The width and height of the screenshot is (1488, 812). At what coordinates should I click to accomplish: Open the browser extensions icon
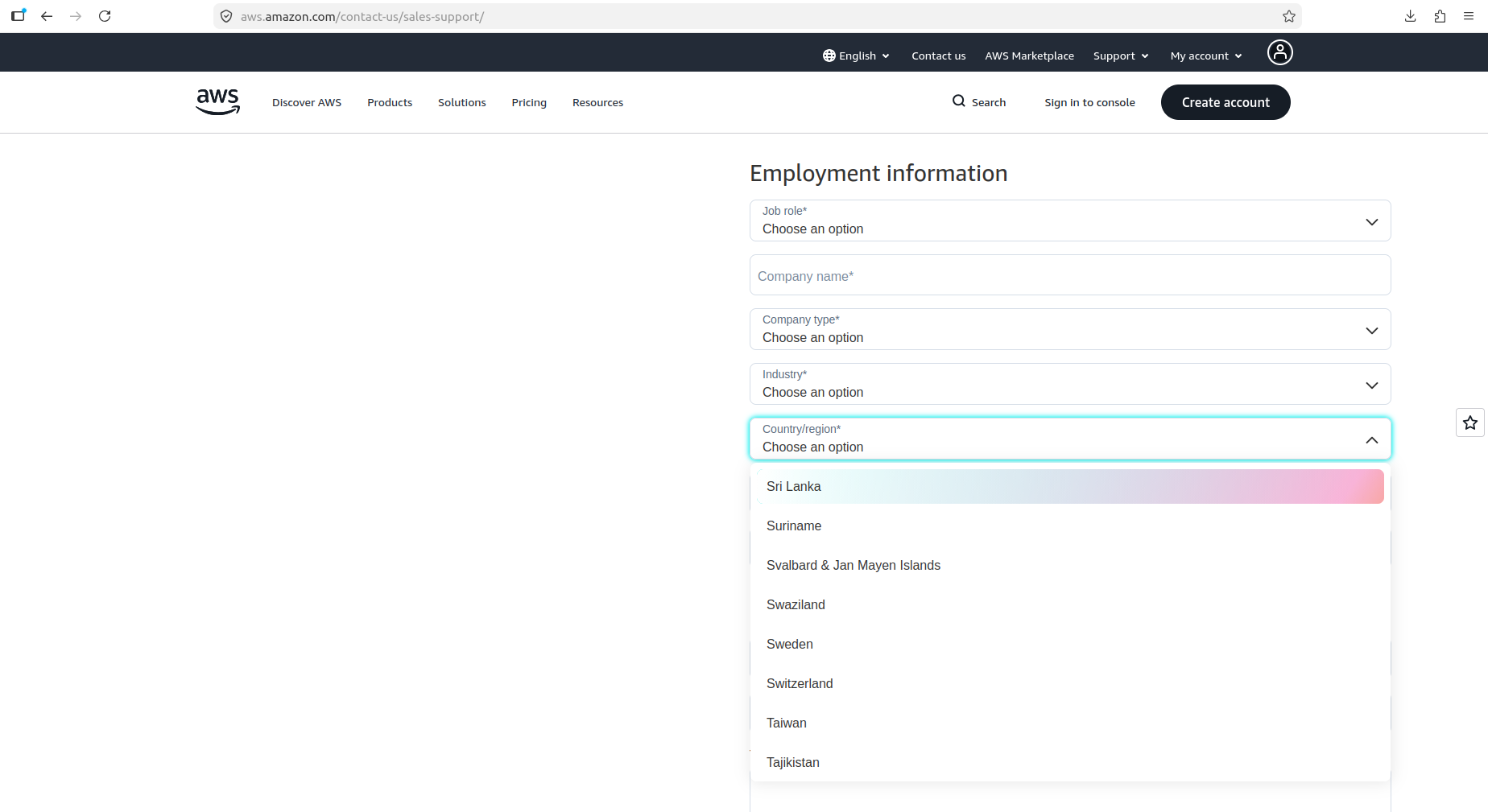point(1440,16)
